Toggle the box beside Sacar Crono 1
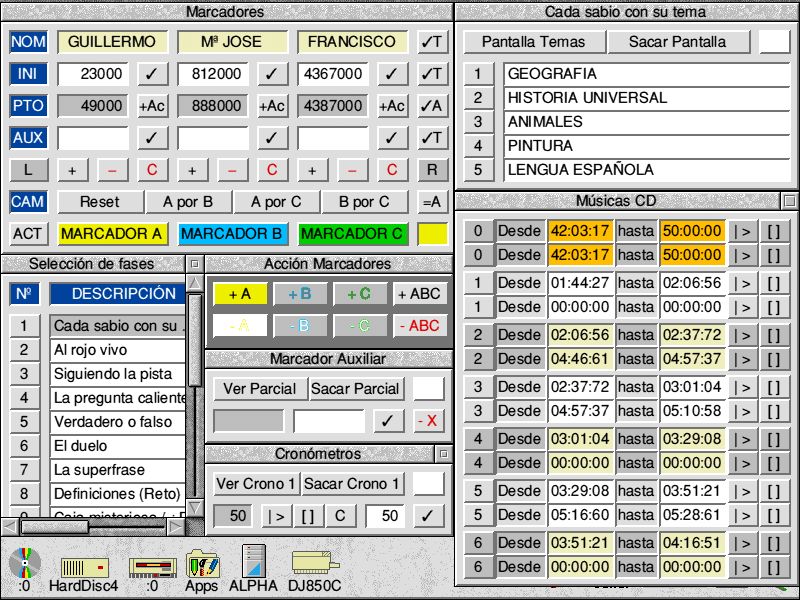 (x=428, y=484)
